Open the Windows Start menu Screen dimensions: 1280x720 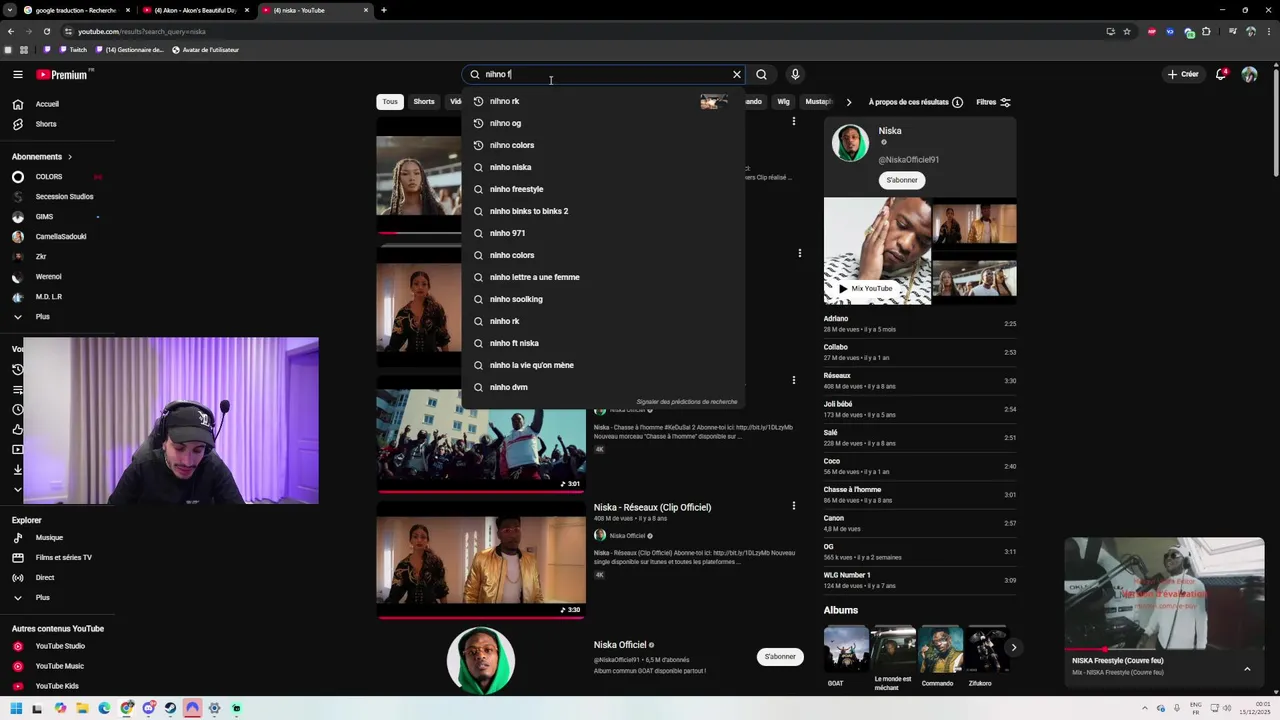[16, 708]
